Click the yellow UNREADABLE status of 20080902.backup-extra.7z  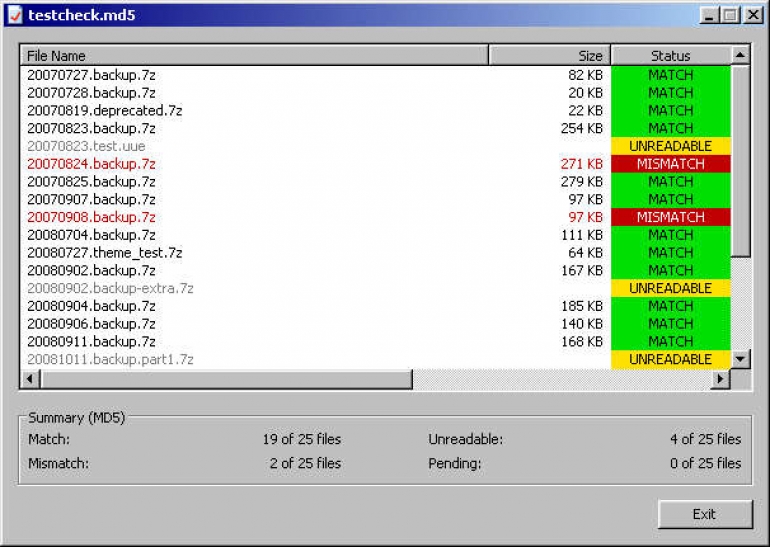point(670,288)
